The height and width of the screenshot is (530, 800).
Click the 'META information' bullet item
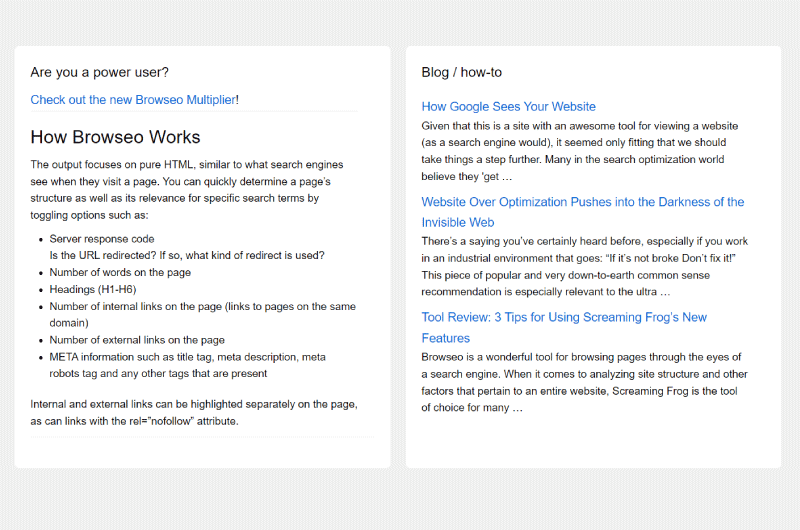(x=187, y=365)
